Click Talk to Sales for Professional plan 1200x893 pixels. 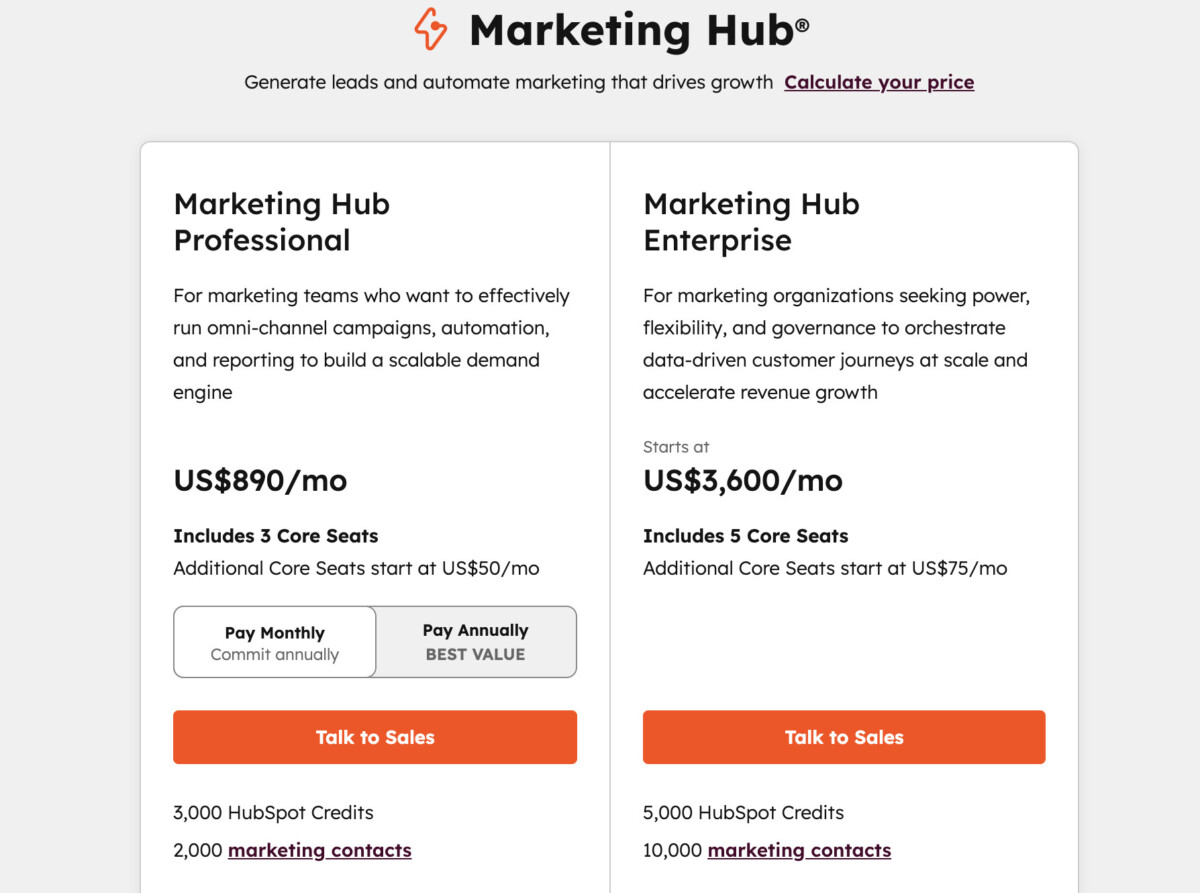click(x=375, y=737)
